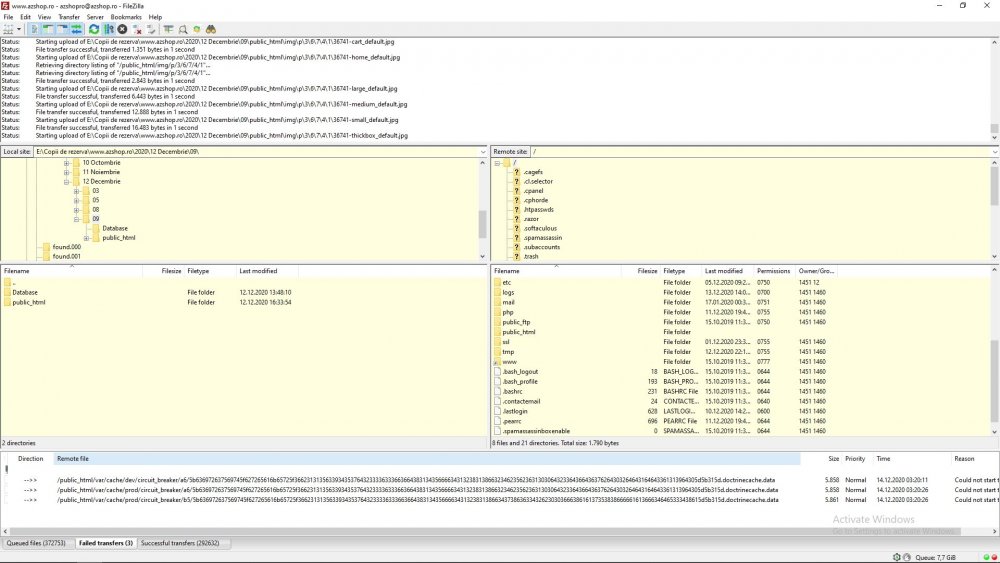Image resolution: width=1000 pixels, height=563 pixels.
Task: Select the public_html folder in local file list
Action: (x=28, y=301)
